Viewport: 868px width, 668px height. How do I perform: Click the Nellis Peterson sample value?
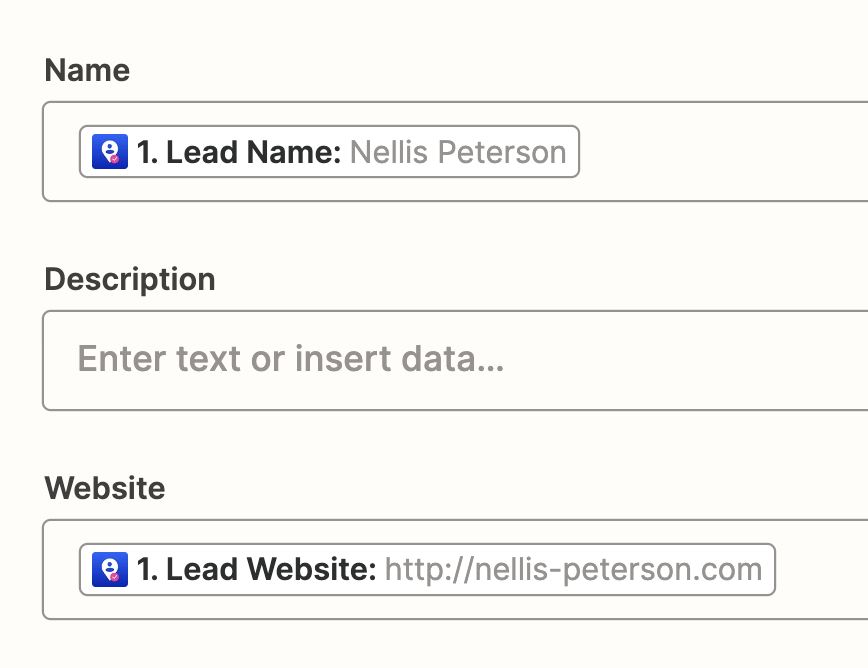tap(458, 152)
